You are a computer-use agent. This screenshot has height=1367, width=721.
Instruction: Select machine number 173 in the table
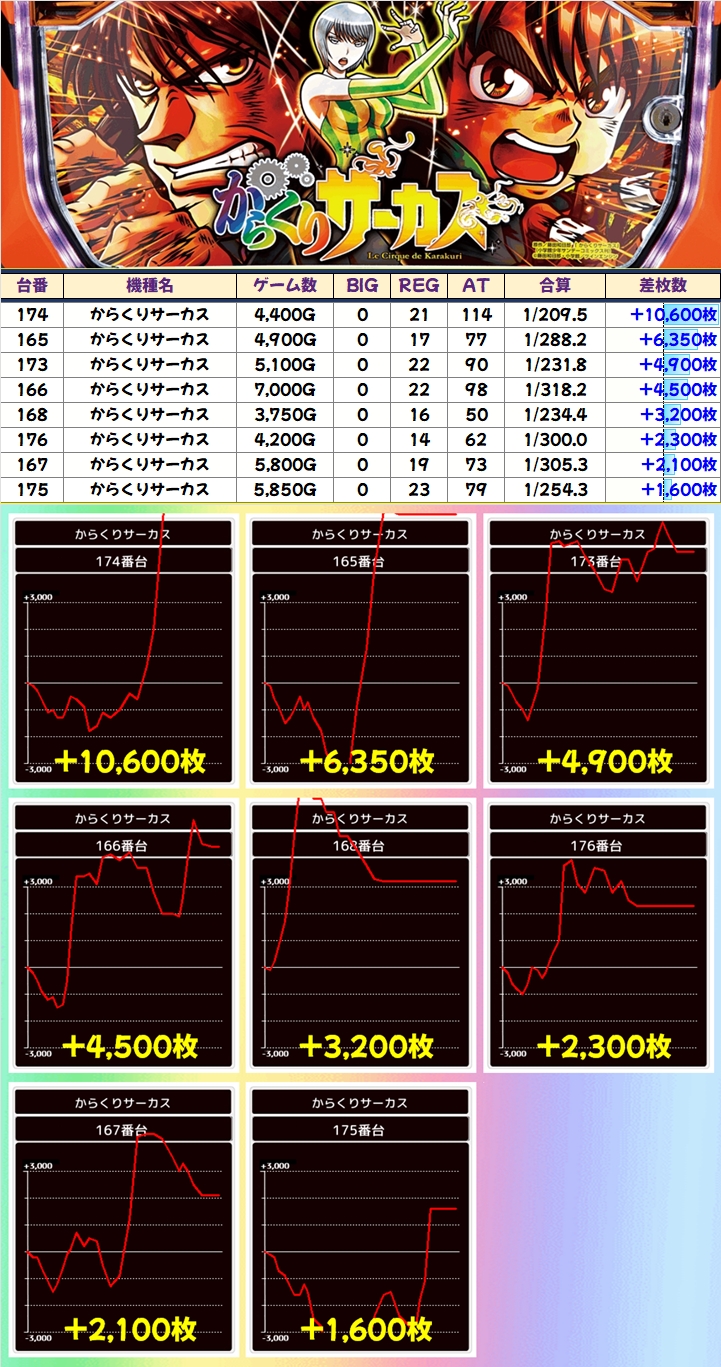(x=32, y=364)
